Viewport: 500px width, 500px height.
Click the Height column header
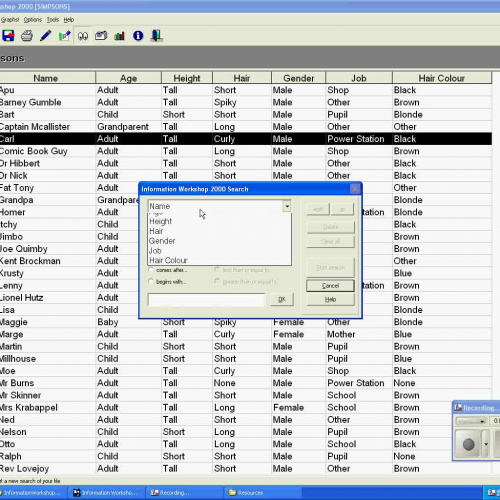pos(187,78)
